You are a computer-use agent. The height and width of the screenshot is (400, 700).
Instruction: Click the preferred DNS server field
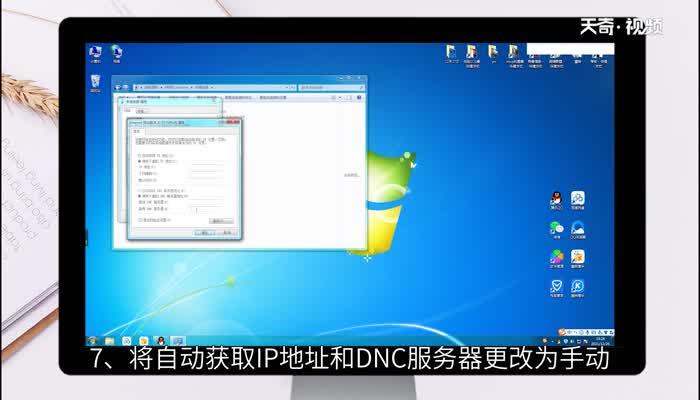pos(207,202)
